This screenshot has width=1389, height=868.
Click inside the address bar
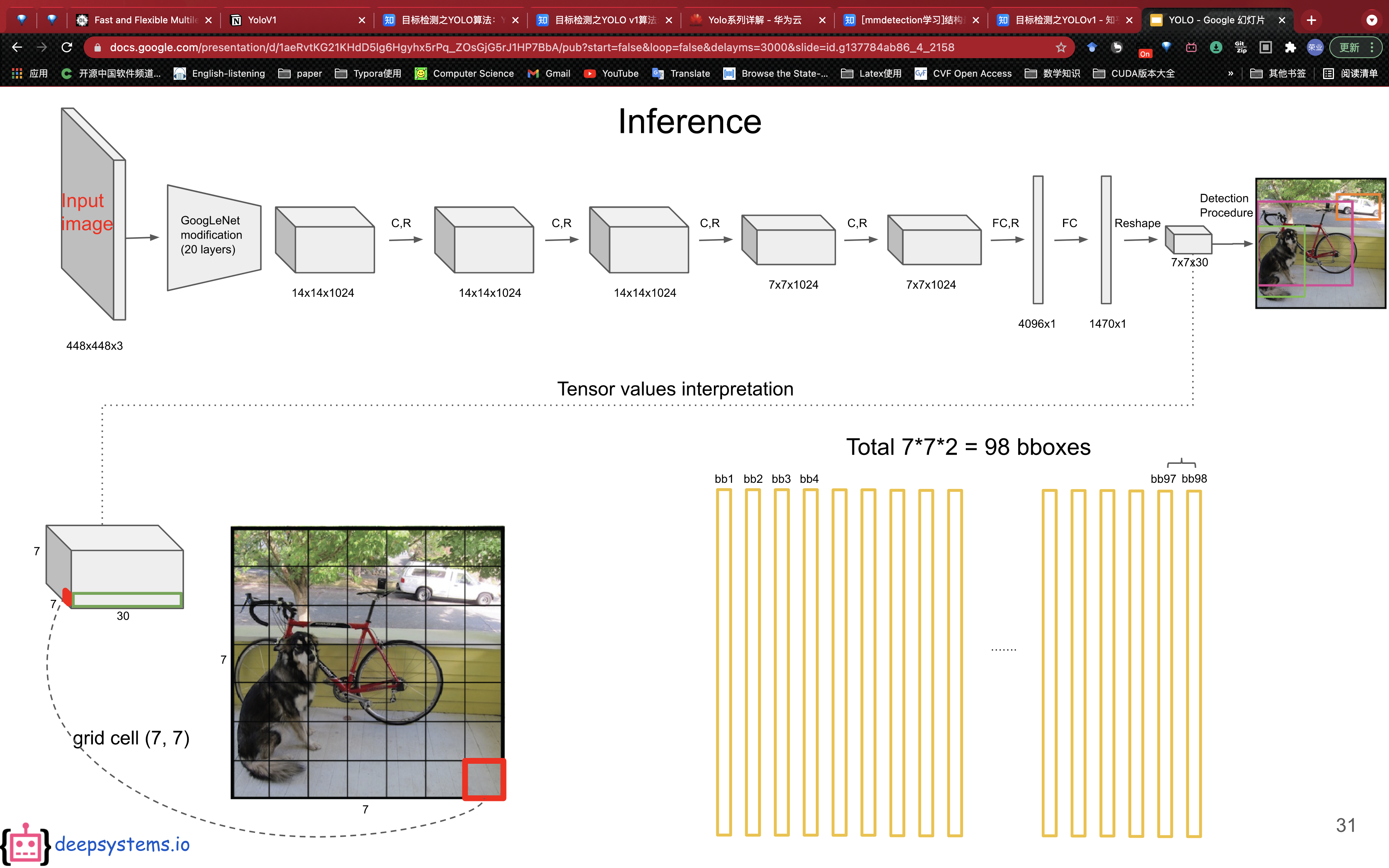pyautogui.click(x=517, y=47)
